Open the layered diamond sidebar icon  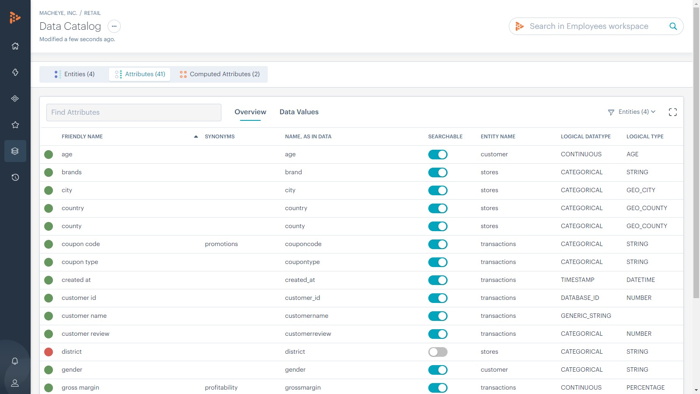click(x=15, y=99)
